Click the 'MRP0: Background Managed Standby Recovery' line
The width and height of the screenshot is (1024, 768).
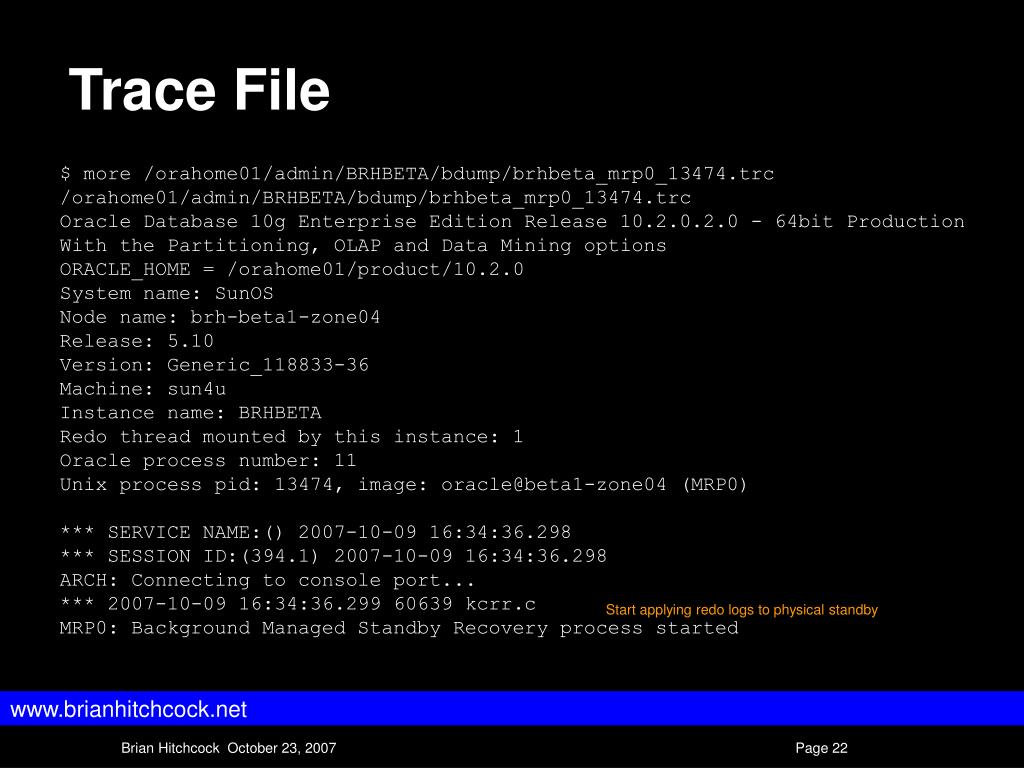[x=399, y=628]
